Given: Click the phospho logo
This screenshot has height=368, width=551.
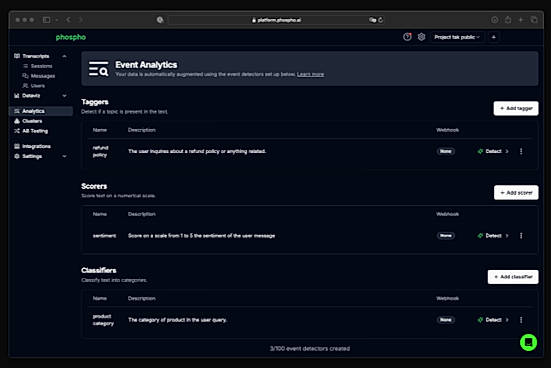Looking at the screenshot, I should click(x=71, y=37).
